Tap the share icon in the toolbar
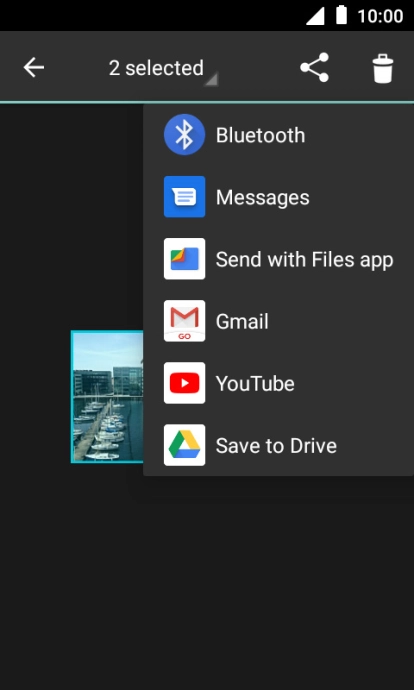 (315, 67)
